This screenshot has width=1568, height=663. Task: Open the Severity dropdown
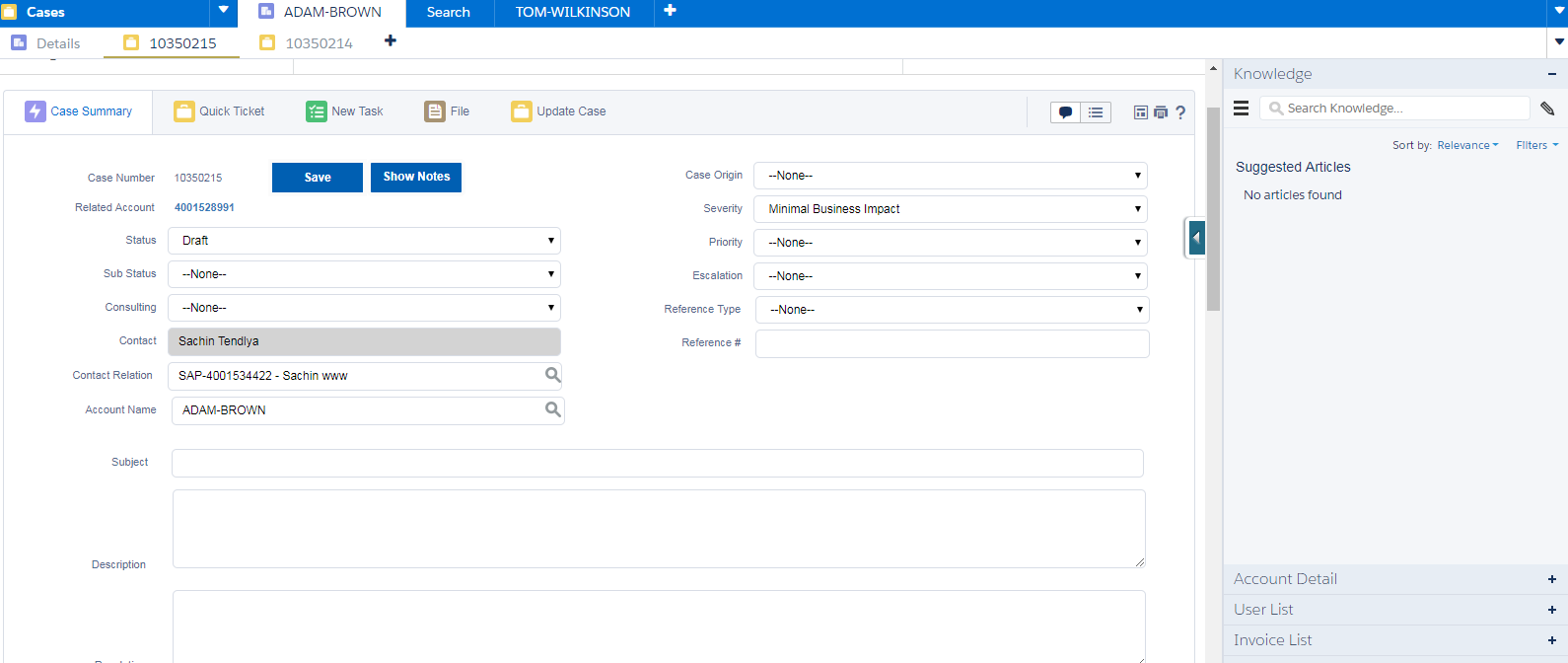950,209
